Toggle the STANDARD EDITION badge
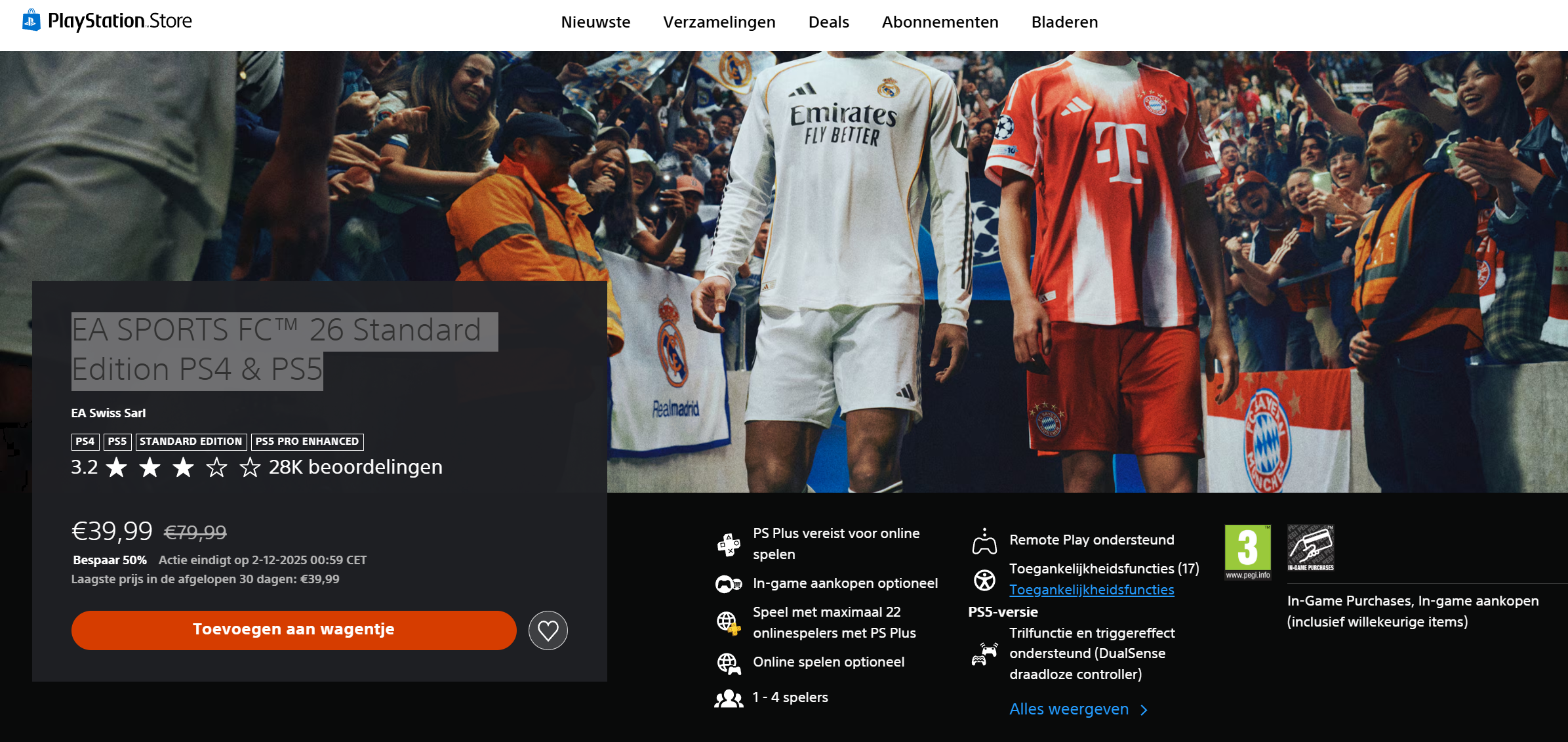This screenshot has height=742, width=1568. click(x=191, y=442)
